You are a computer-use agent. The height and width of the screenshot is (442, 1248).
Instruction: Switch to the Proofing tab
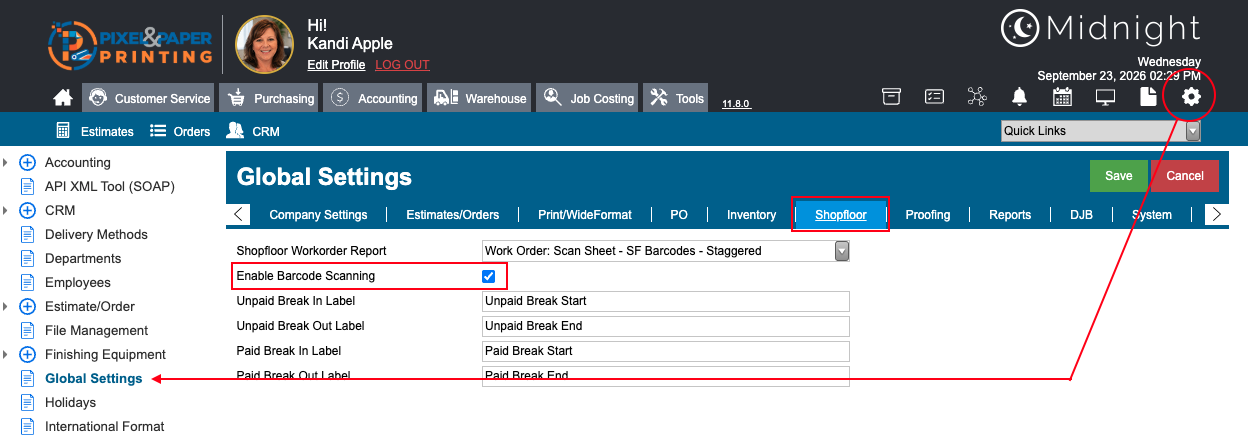click(x=927, y=215)
